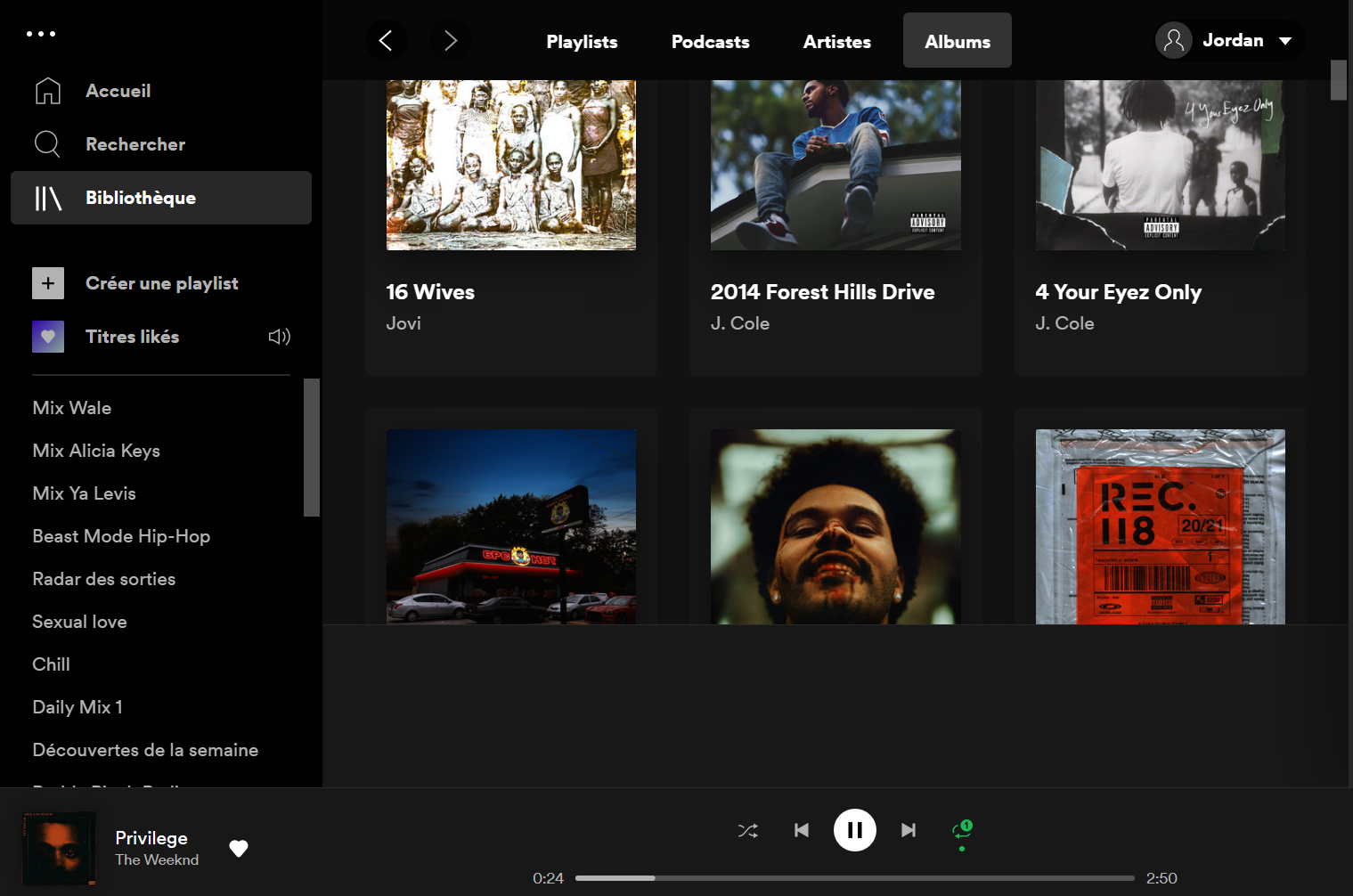The height and width of the screenshot is (896, 1353).
Task: Pause the current song
Action: [854, 830]
